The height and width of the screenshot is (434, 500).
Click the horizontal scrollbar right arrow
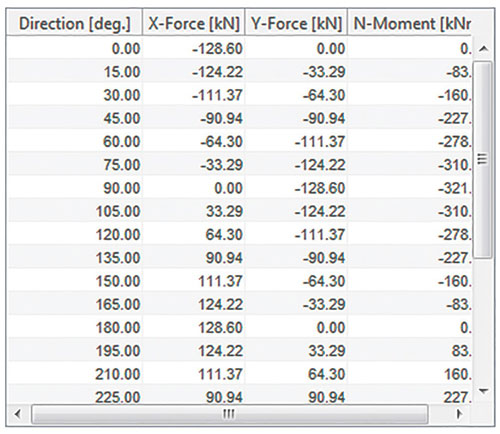[x=459, y=414]
